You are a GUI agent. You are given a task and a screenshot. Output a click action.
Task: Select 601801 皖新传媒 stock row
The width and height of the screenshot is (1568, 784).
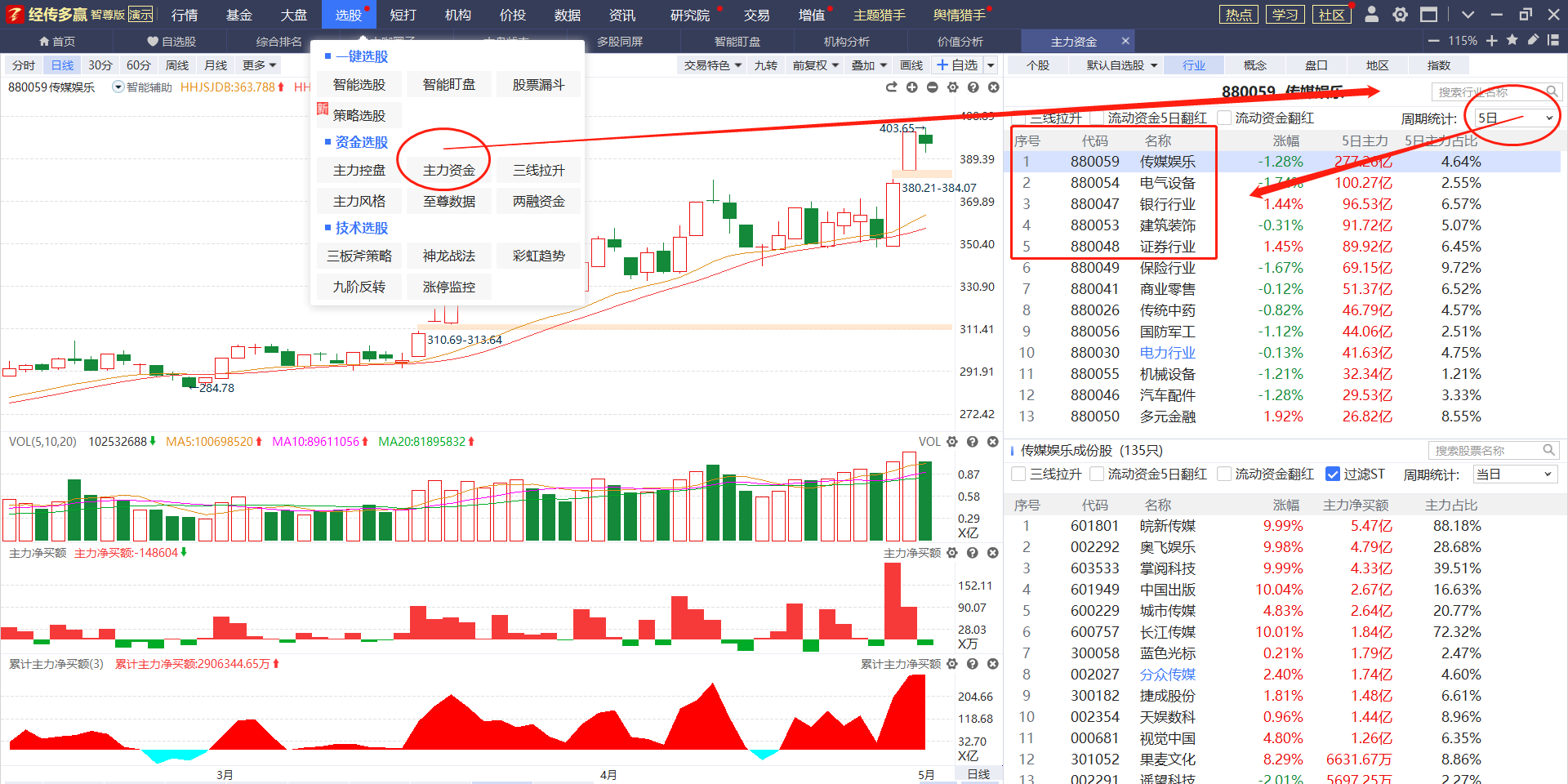(1282, 526)
